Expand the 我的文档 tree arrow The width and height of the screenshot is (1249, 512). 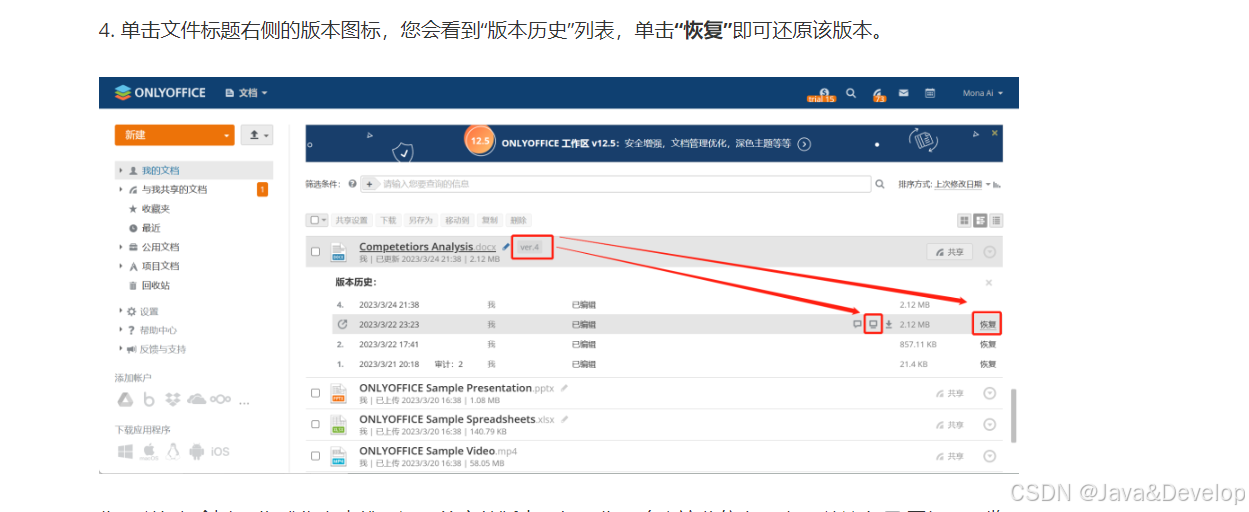coord(121,170)
